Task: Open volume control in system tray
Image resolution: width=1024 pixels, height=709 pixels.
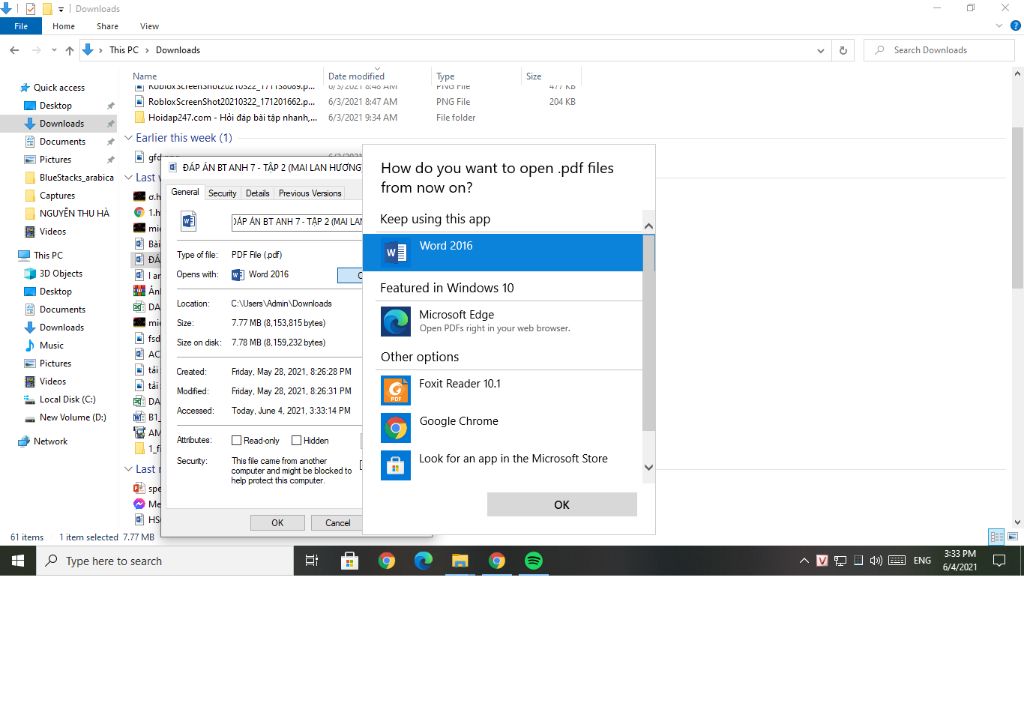Action: (x=876, y=561)
